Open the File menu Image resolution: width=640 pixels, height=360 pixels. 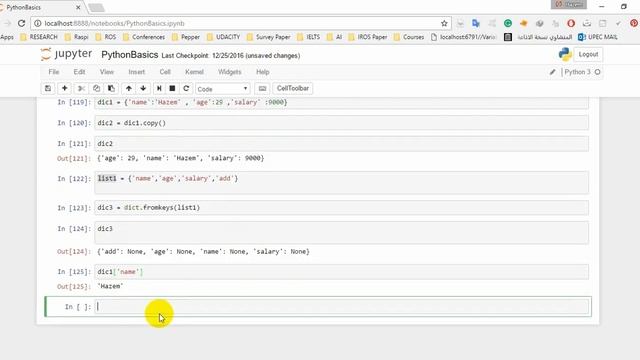pyautogui.click(x=53, y=72)
